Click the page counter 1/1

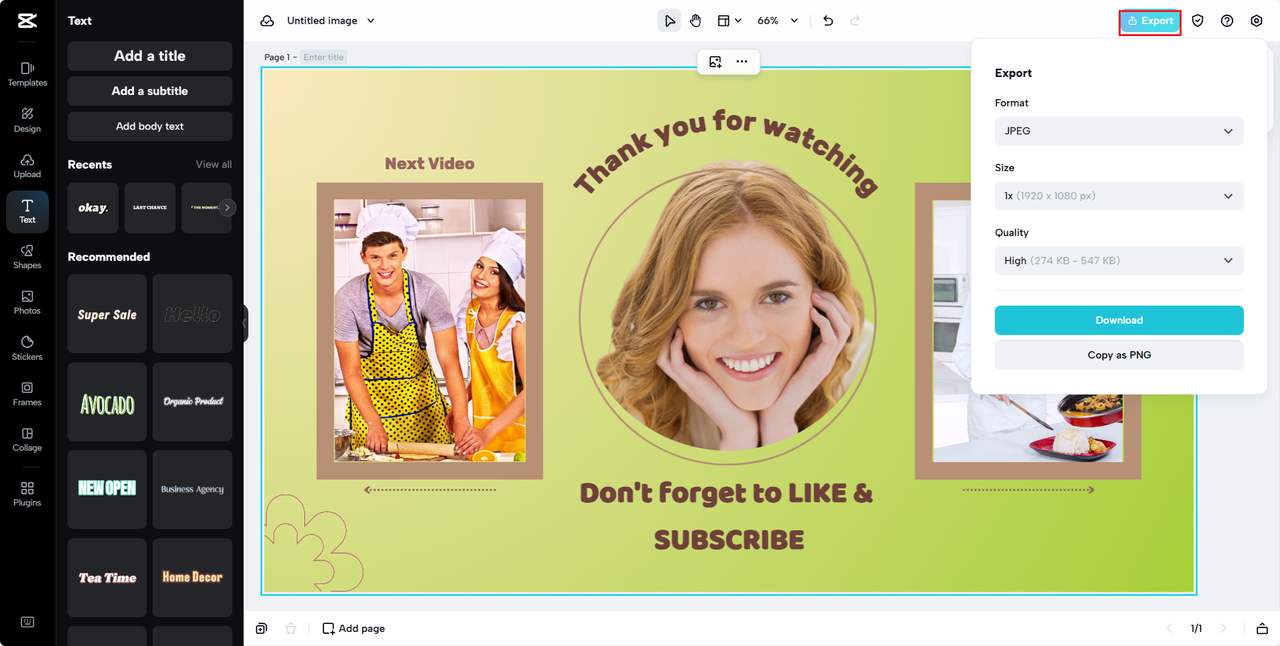(1196, 628)
